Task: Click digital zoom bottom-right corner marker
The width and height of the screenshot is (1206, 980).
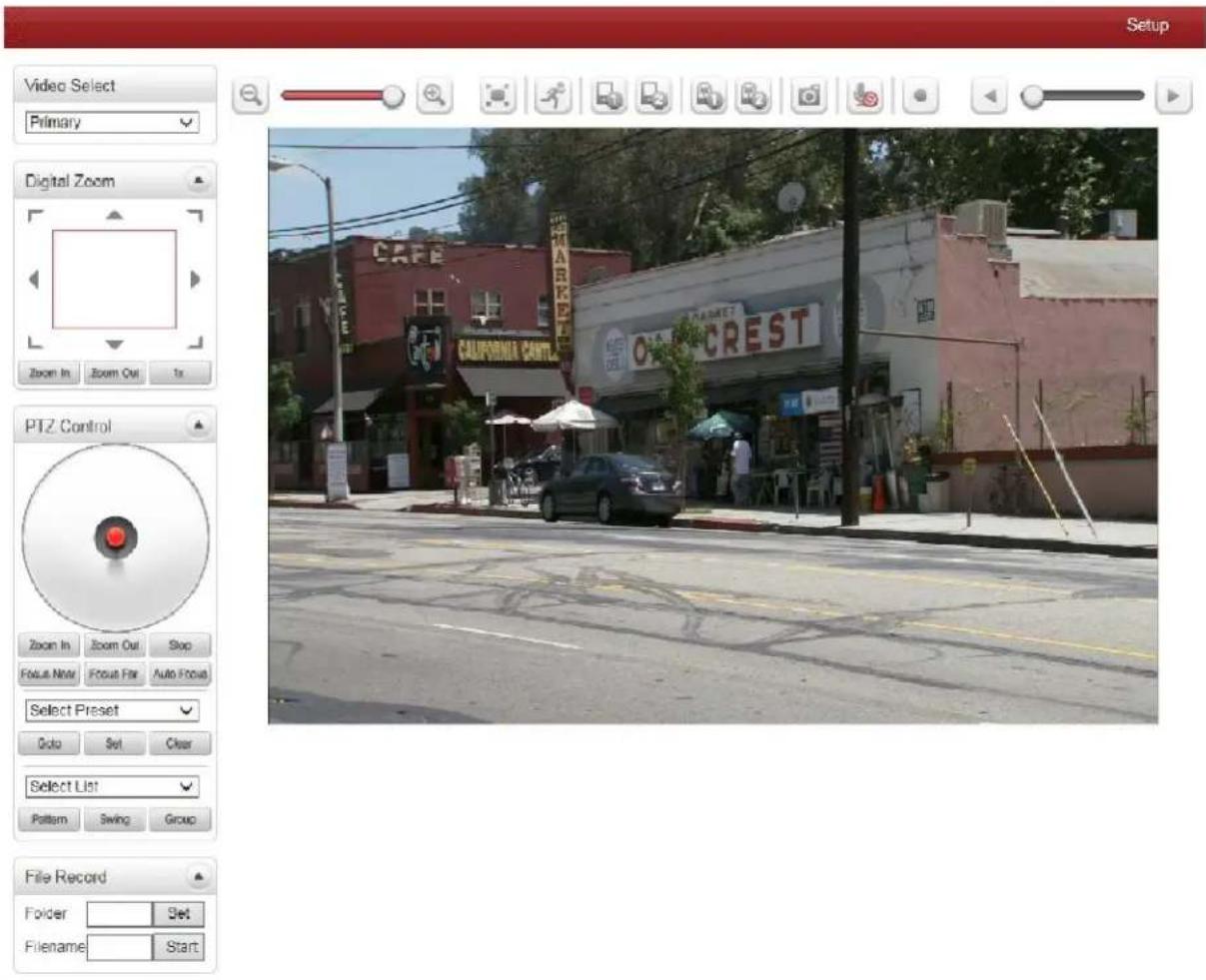Action: click(x=195, y=343)
